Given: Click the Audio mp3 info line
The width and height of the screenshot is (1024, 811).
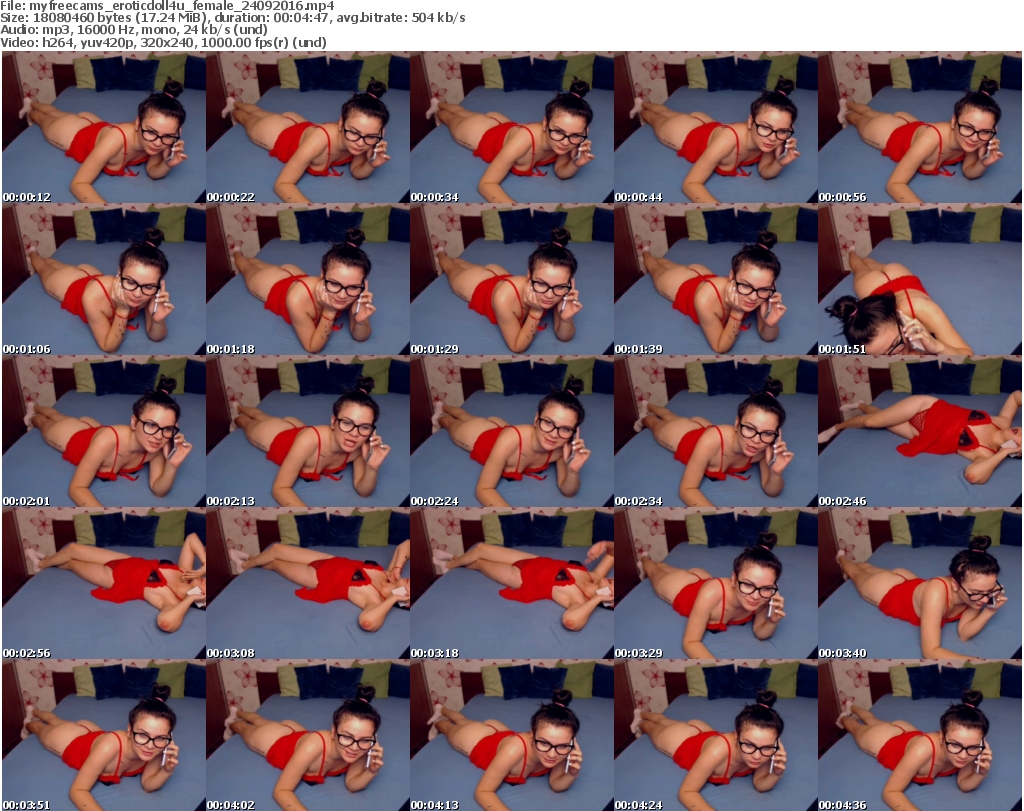Looking at the screenshot, I should [134, 30].
